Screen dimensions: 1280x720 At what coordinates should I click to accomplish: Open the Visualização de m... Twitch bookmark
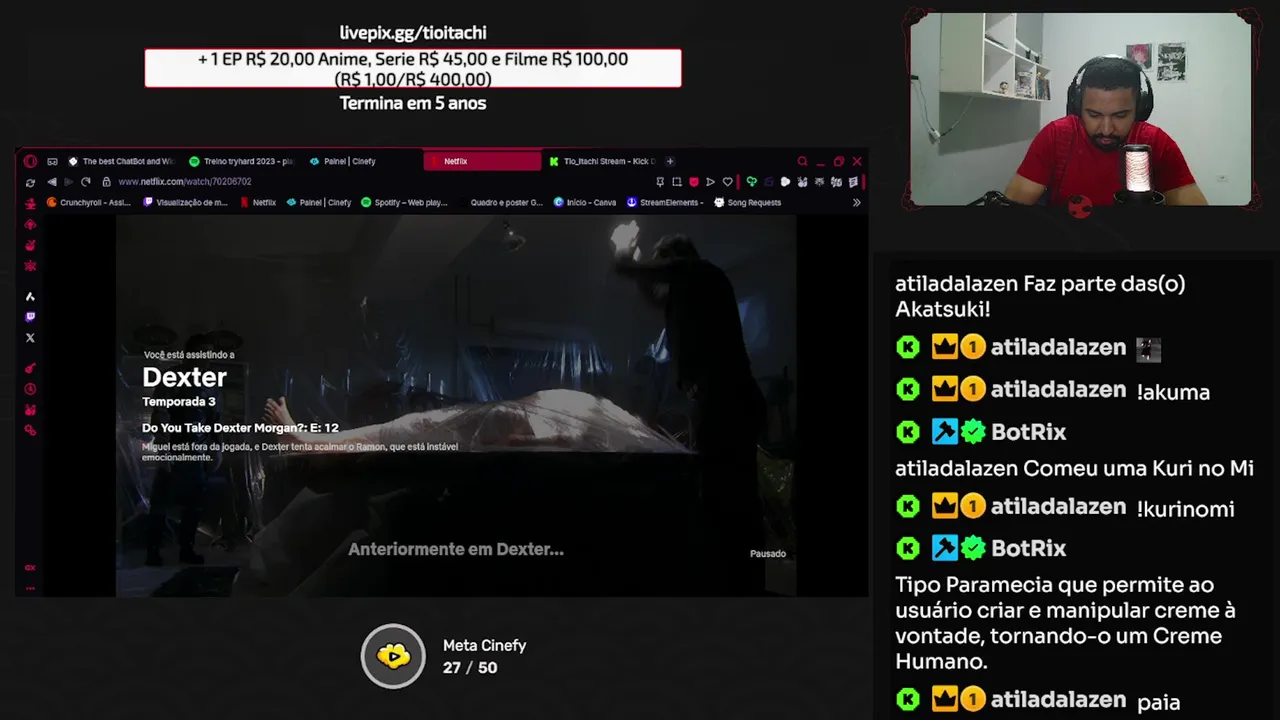click(x=186, y=202)
